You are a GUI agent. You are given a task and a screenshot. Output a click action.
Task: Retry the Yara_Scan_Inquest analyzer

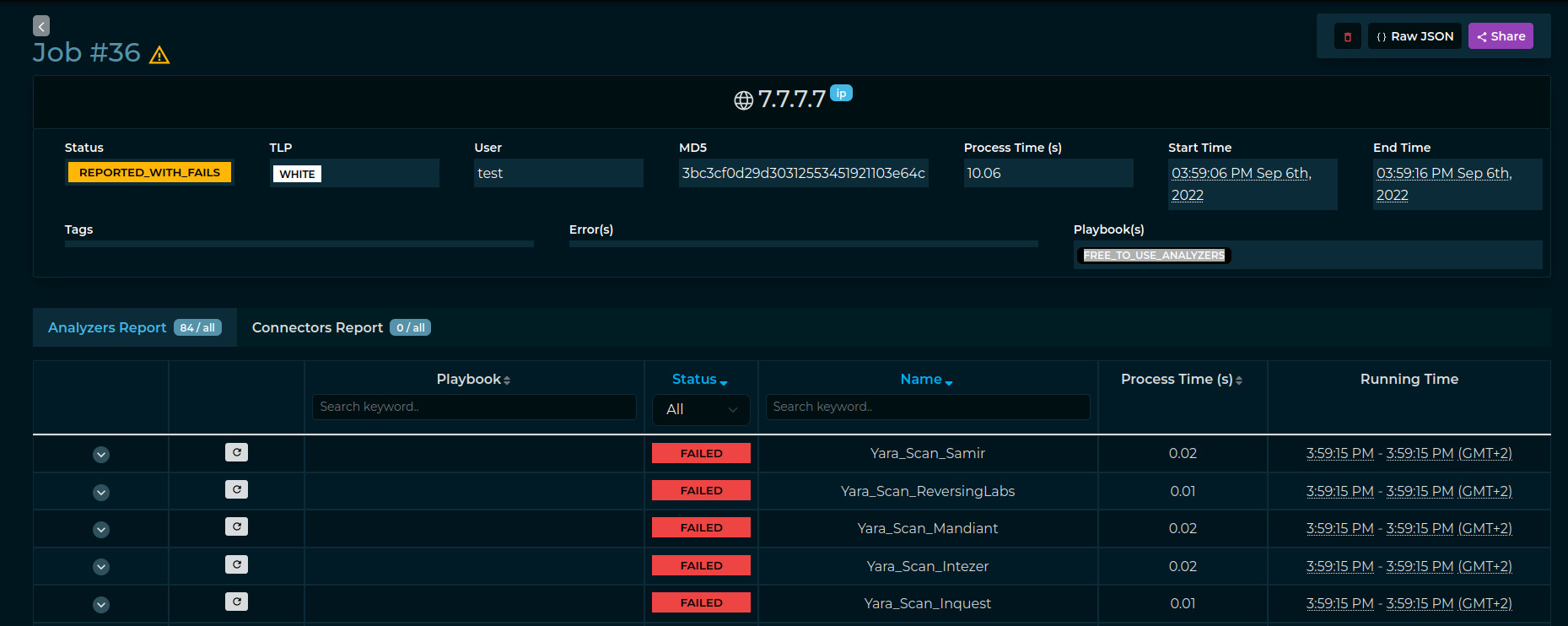[x=236, y=602]
